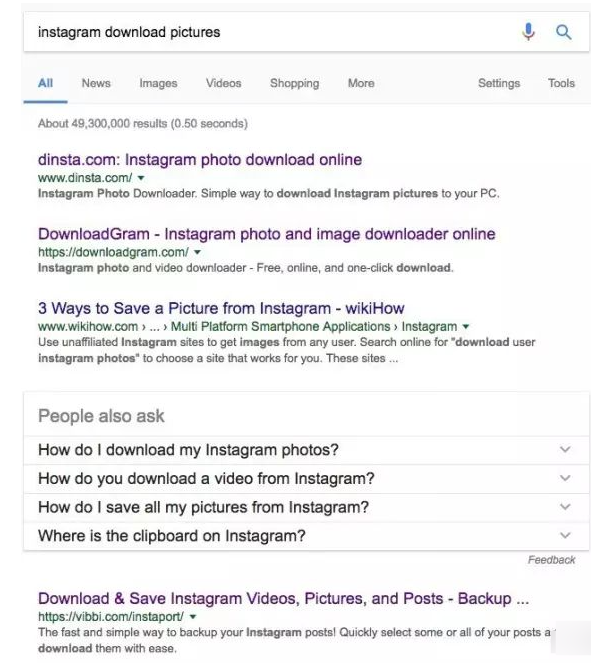Open the vibbi Download & Save Instagram Videos result
Image resolution: width=591 pixels, height=663 pixels.
tap(283, 599)
